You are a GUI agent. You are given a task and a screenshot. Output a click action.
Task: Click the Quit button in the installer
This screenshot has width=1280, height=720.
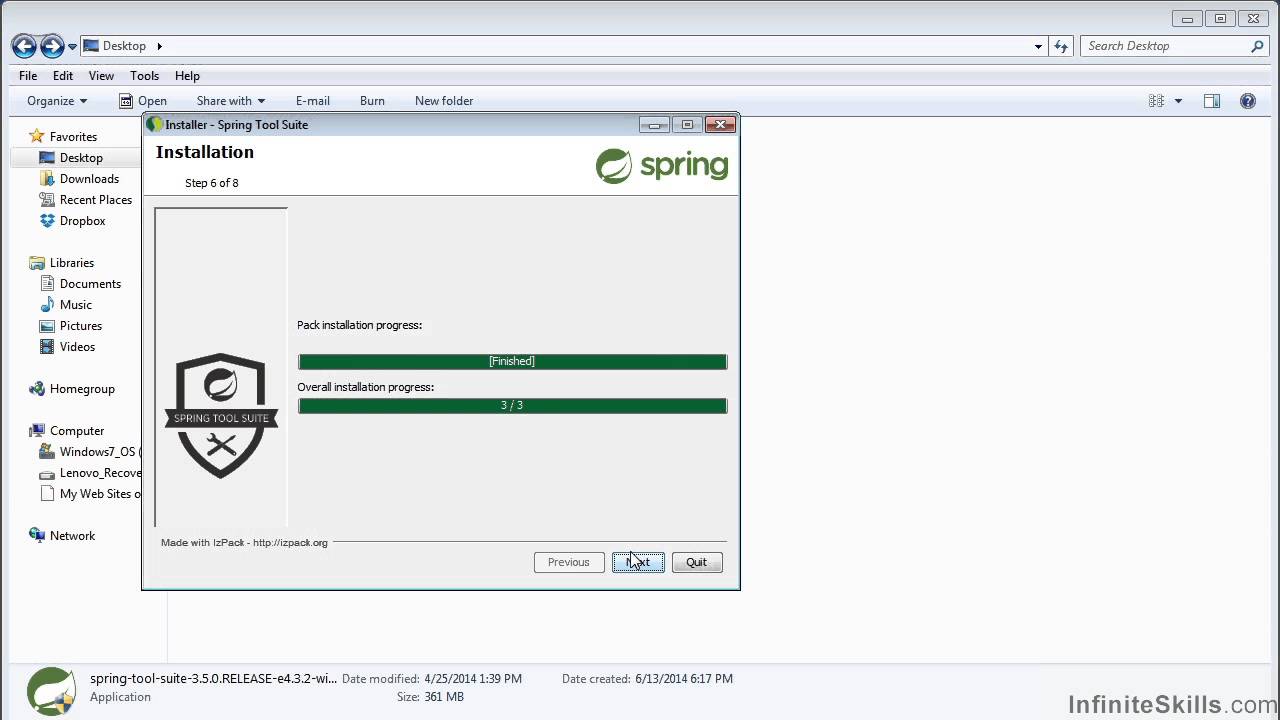(x=697, y=562)
